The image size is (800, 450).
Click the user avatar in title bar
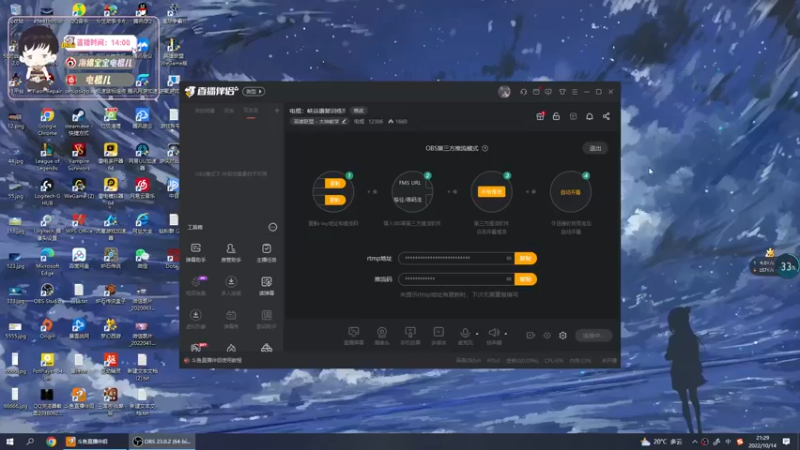504,92
